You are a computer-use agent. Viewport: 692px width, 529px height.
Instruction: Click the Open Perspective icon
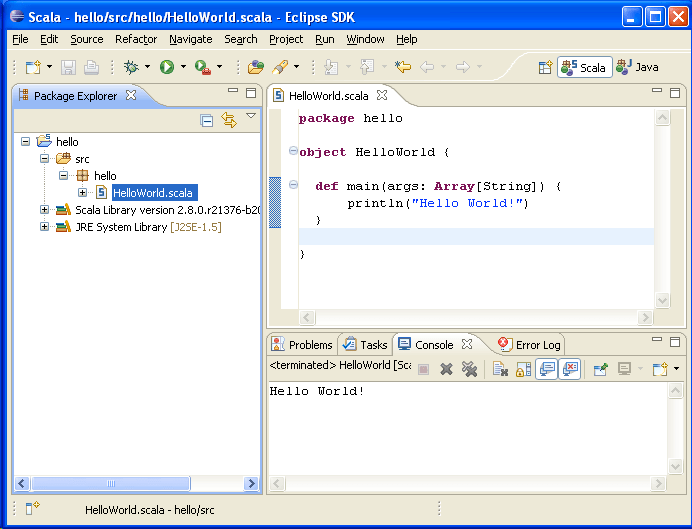click(545, 68)
